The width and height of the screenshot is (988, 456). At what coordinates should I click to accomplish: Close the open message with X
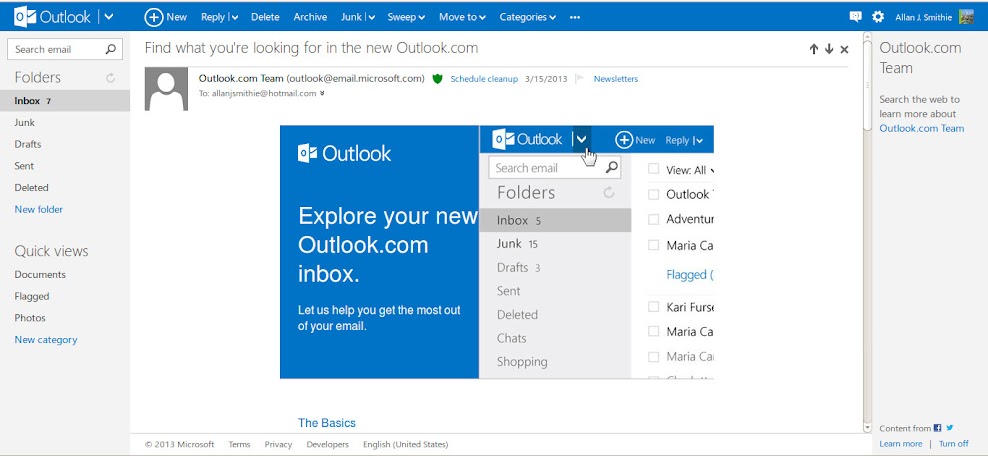pyautogui.click(x=844, y=49)
